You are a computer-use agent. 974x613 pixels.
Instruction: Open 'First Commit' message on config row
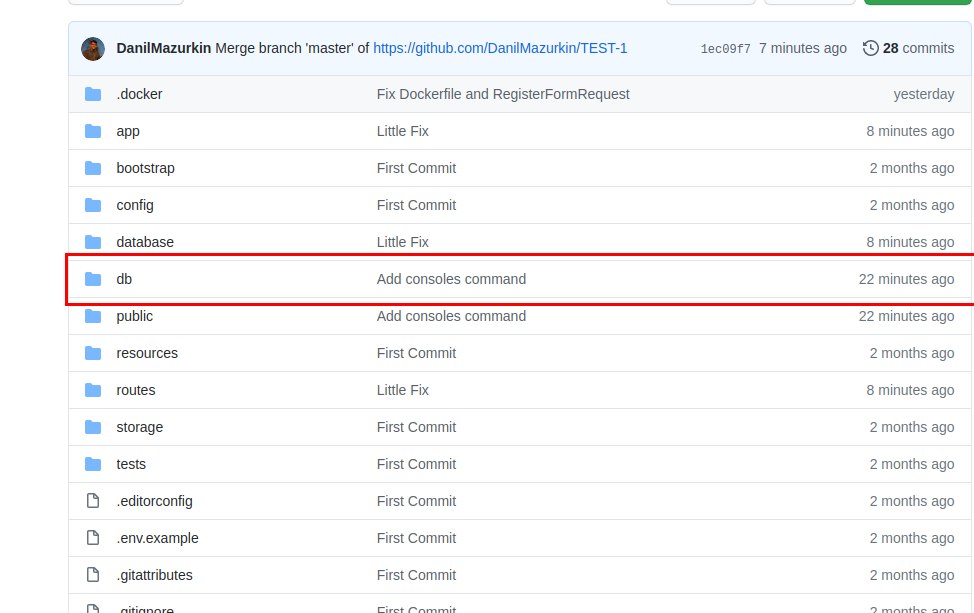416,205
